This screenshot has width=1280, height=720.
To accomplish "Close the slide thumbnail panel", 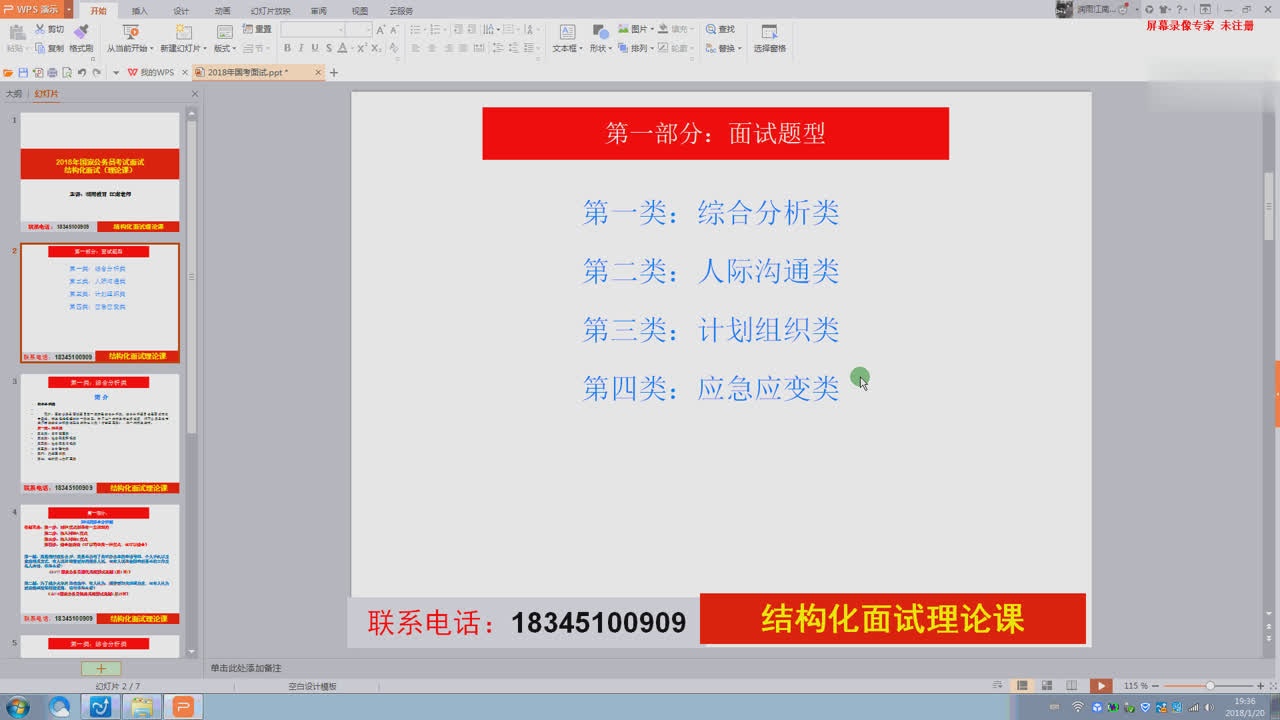I will click(195, 94).
